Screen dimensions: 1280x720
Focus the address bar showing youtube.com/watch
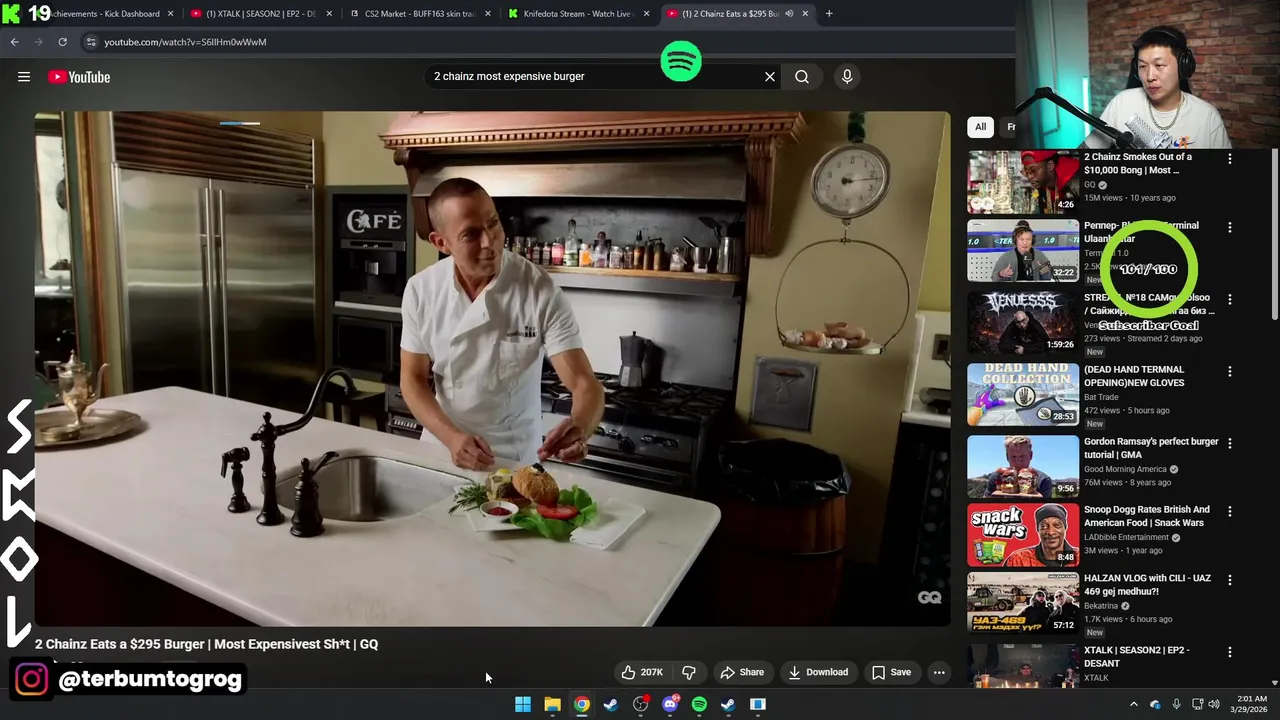(x=185, y=42)
